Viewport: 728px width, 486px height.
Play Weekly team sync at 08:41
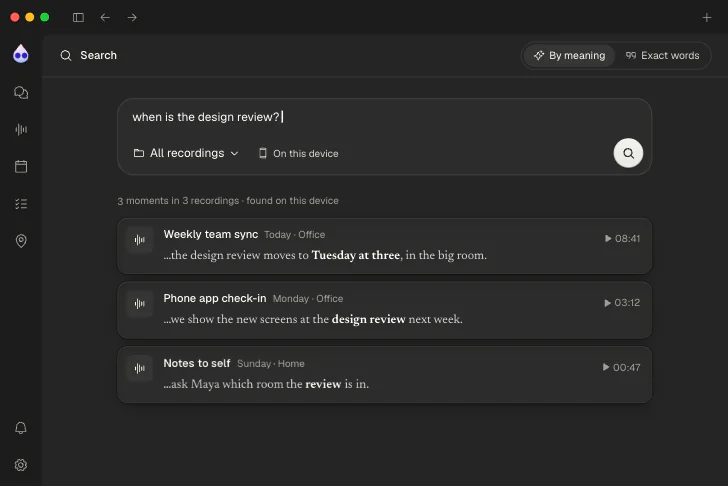(622, 239)
